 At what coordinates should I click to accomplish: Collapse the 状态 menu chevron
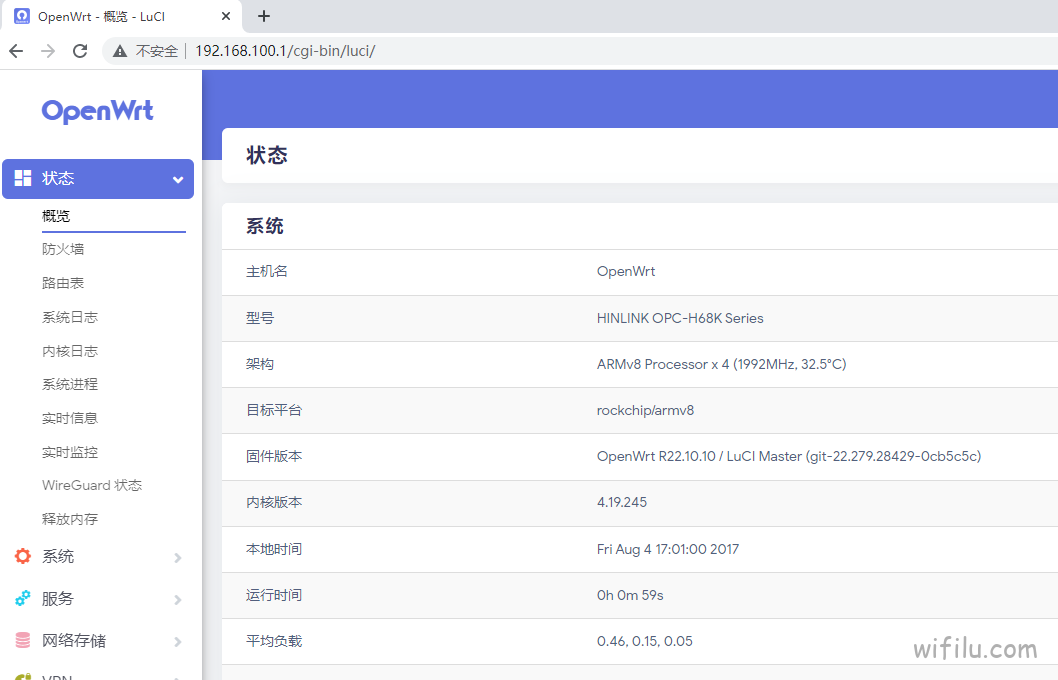click(x=178, y=179)
